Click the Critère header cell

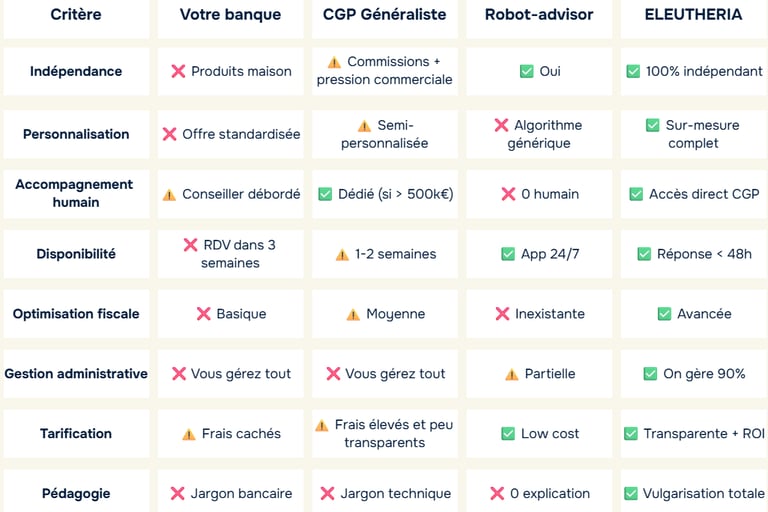76,15
